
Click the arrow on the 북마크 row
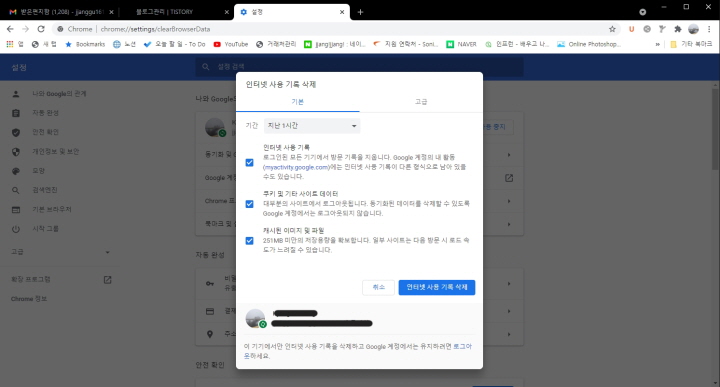click(509, 224)
